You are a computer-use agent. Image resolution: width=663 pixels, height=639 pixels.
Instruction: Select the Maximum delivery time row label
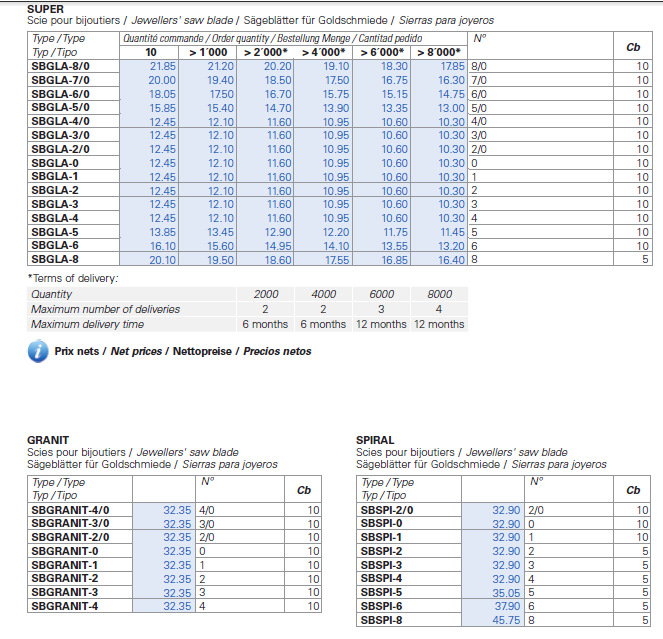click(x=88, y=324)
